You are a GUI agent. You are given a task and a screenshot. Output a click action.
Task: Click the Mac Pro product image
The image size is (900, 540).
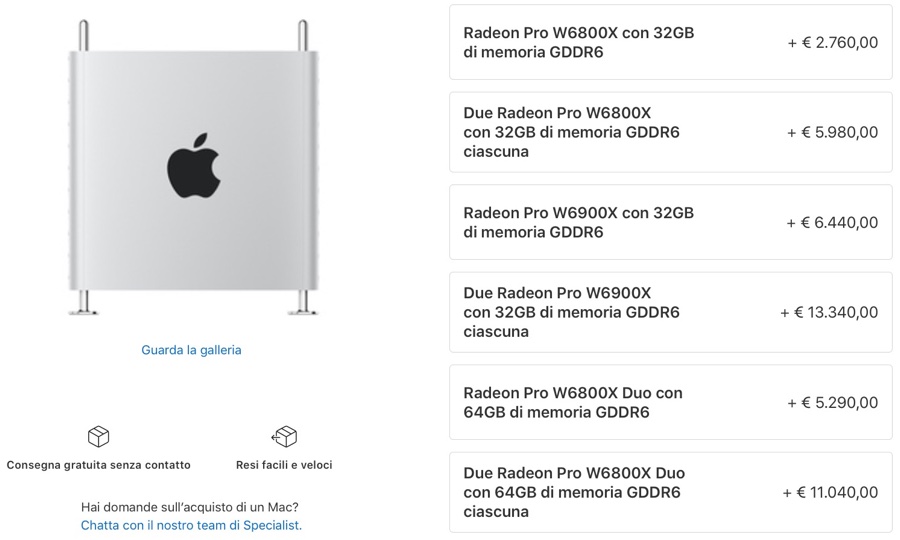click(193, 168)
